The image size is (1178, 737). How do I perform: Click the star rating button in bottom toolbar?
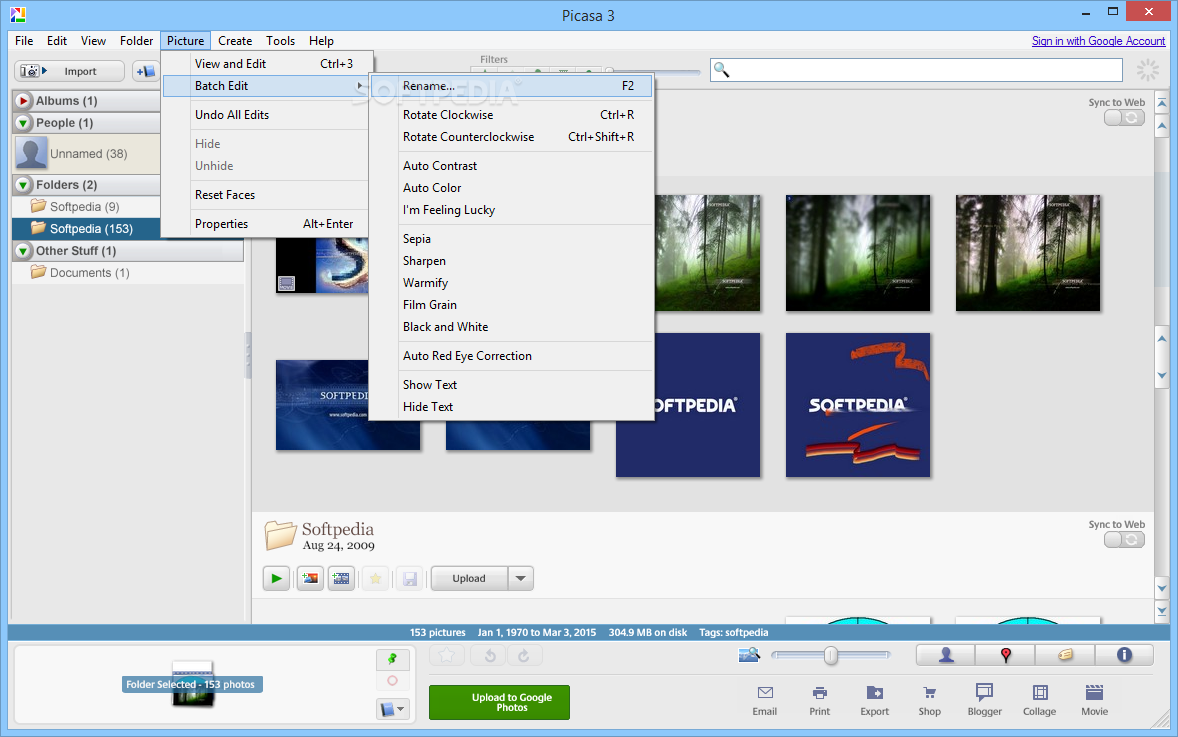point(446,655)
